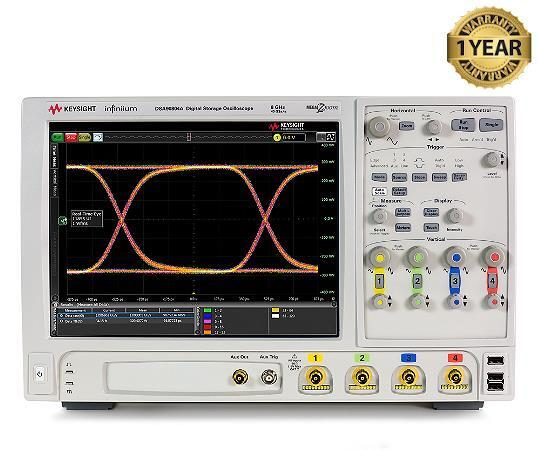
Task: Click the channel 3 blue vertical scale knob
Action: (x=456, y=258)
